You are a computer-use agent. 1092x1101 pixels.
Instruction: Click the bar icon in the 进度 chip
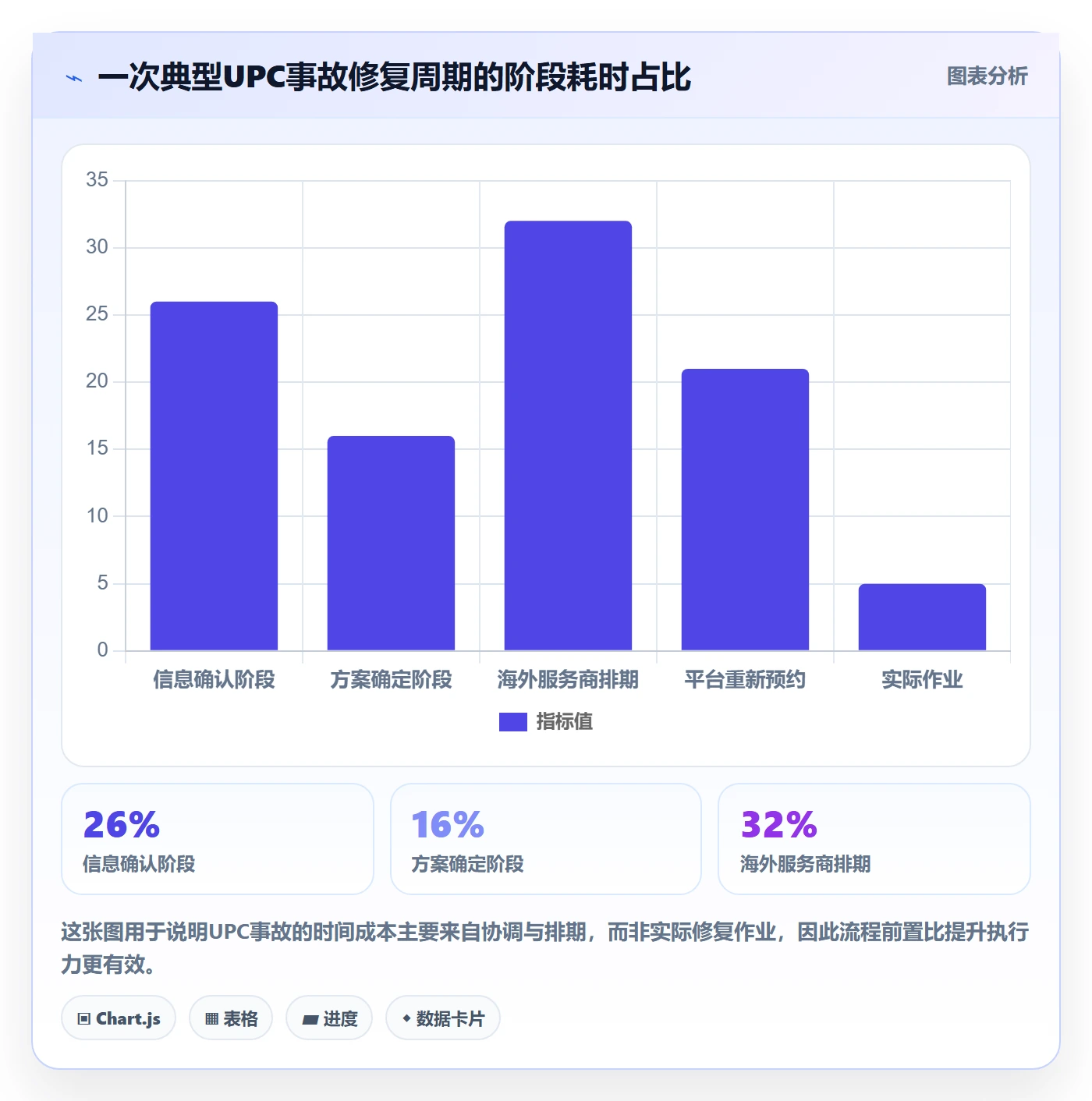(x=310, y=1019)
